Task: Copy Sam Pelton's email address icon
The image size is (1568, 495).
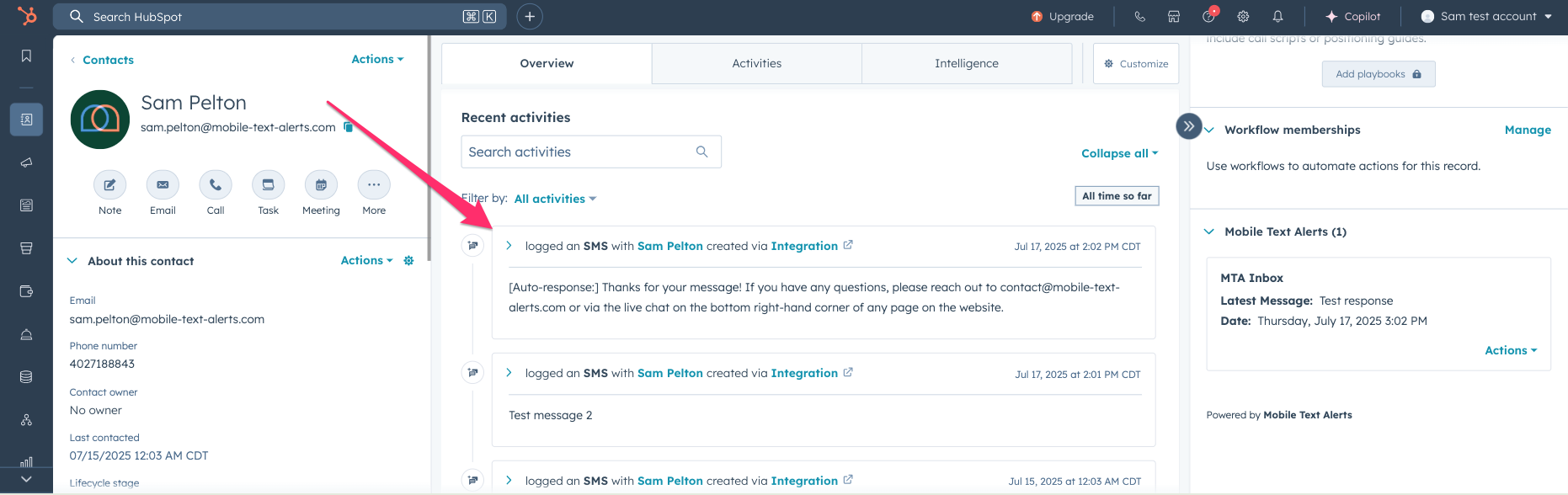Action: [348, 127]
